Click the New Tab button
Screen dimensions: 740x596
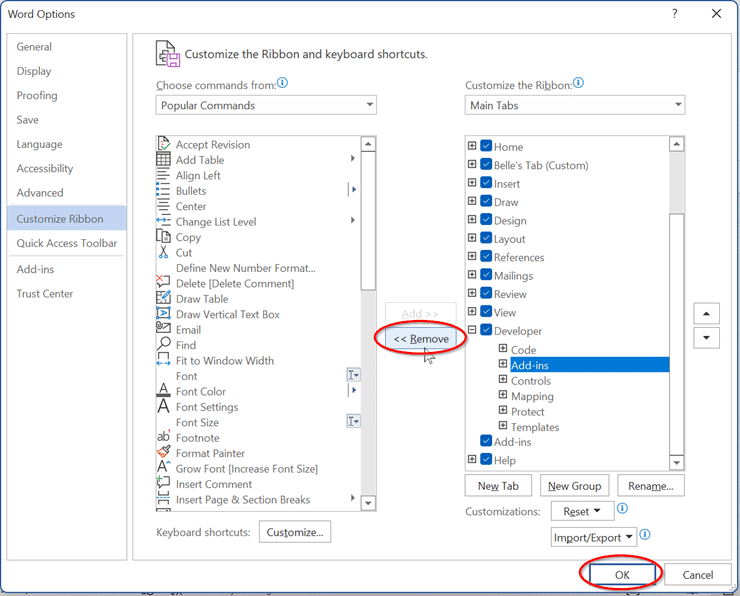[498, 486]
